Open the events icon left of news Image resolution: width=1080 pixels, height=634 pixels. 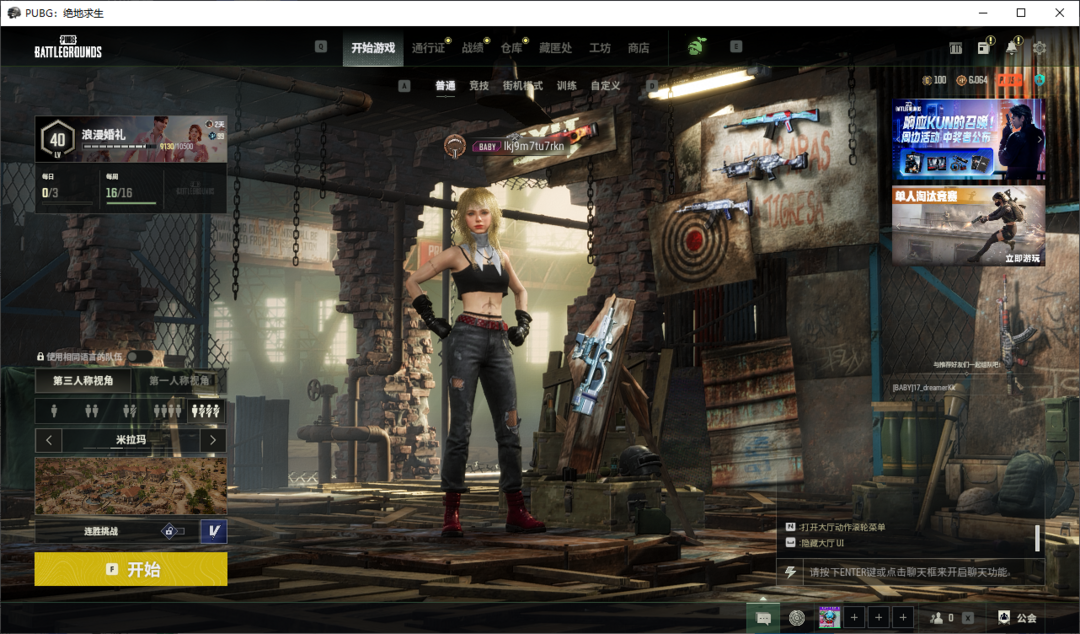(956, 48)
